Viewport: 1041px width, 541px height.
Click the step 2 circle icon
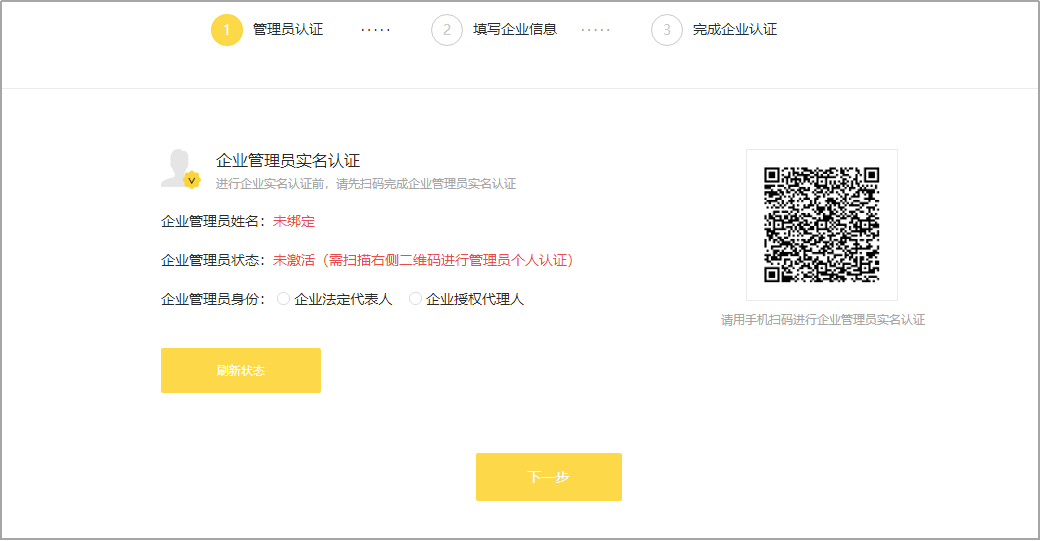pos(447,30)
